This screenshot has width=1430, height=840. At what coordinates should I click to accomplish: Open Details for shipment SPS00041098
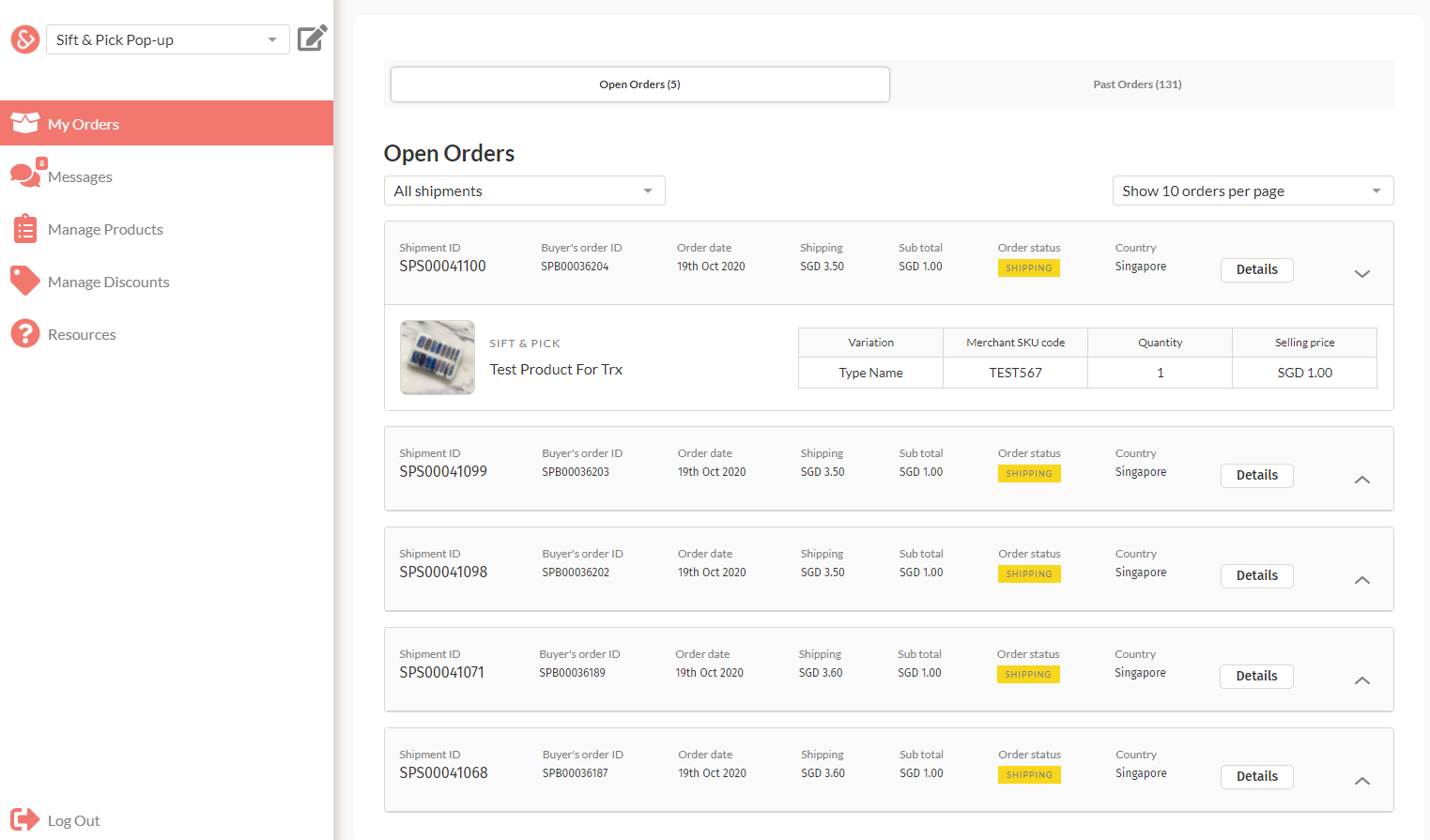tap(1257, 575)
